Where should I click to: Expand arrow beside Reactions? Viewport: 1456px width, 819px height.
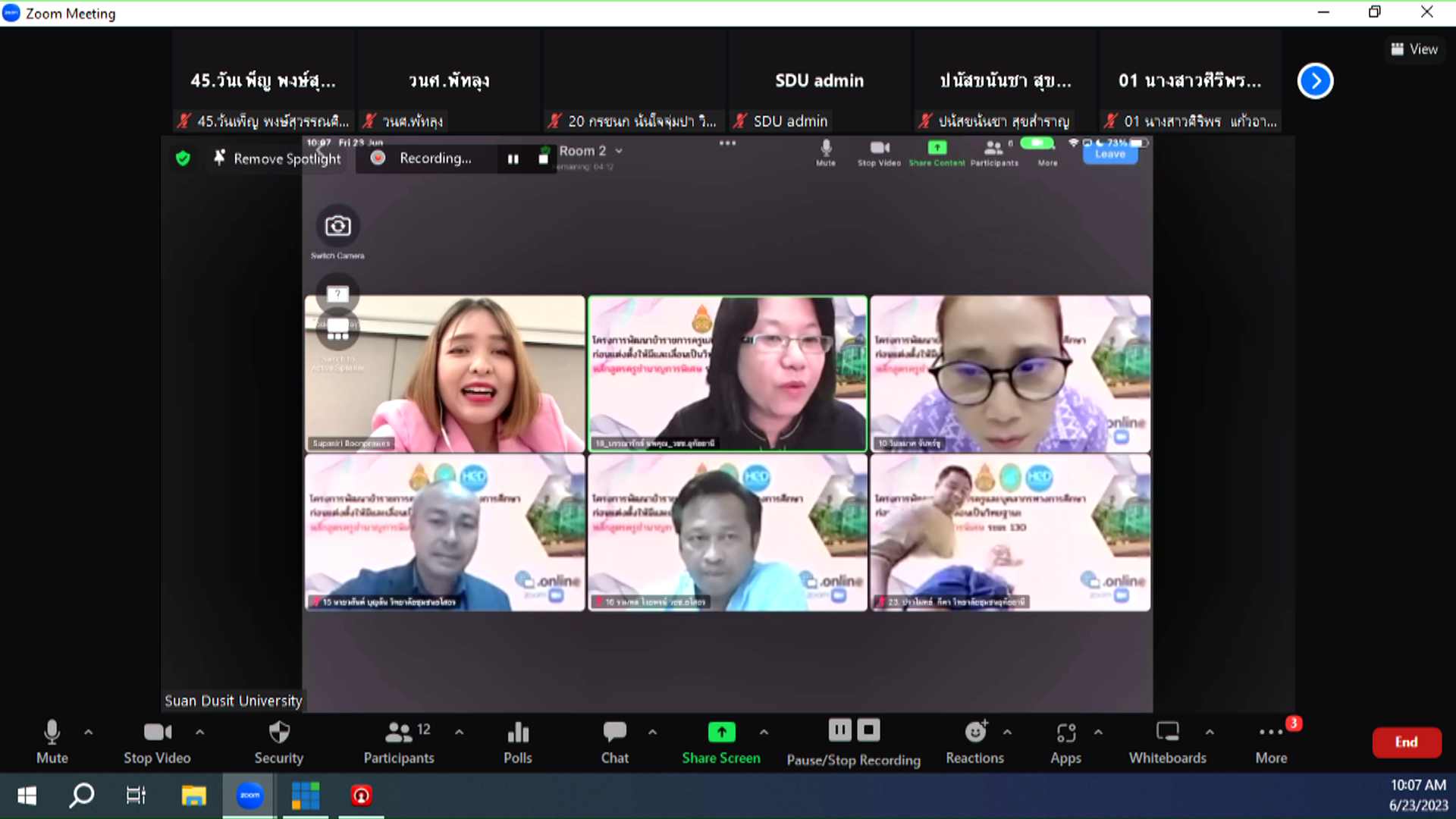(1007, 732)
